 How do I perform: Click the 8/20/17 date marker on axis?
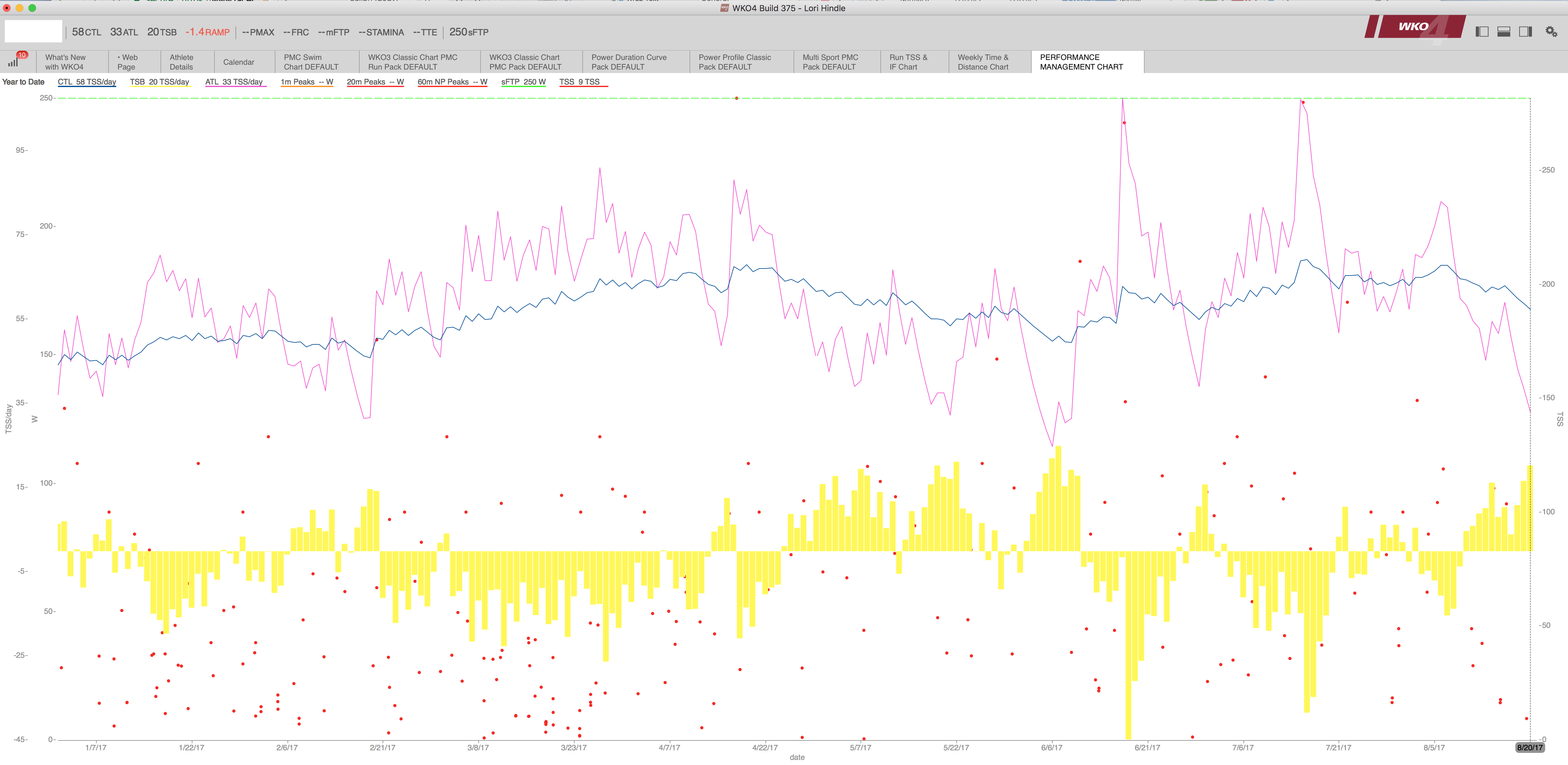pos(1529,747)
